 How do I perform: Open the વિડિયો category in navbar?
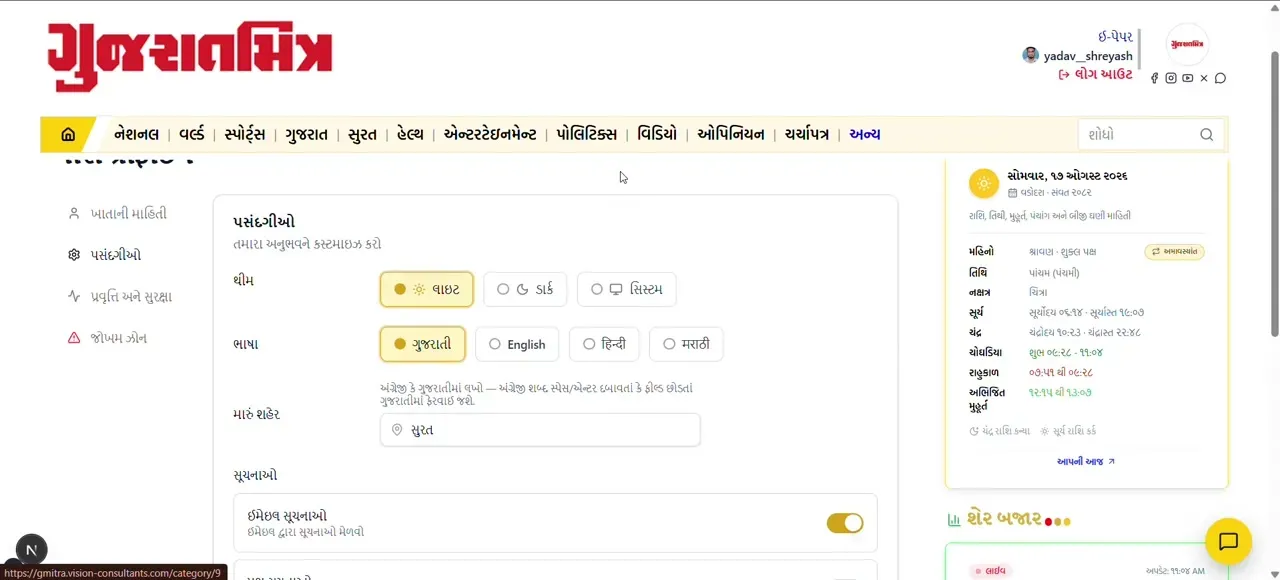657,135
